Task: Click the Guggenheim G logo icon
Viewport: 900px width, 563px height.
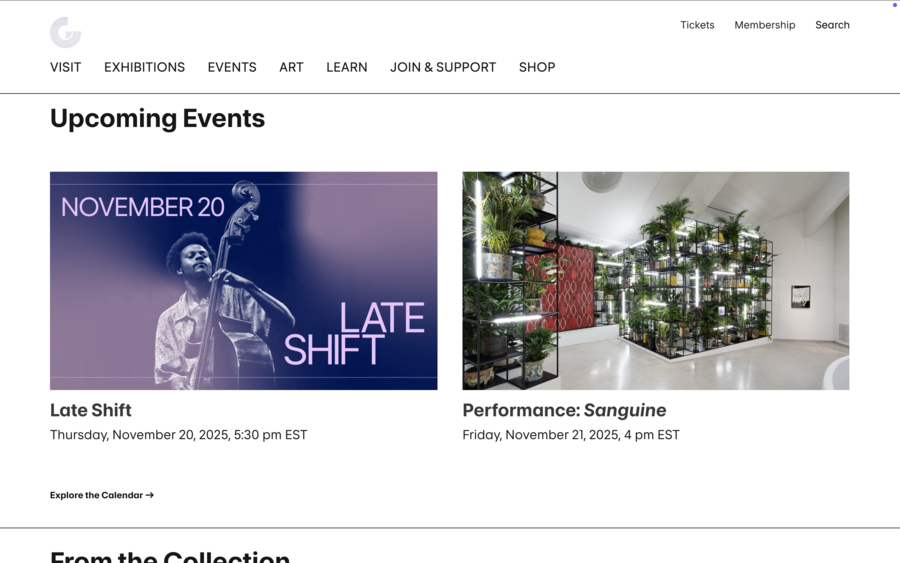Action: coord(65,32)
